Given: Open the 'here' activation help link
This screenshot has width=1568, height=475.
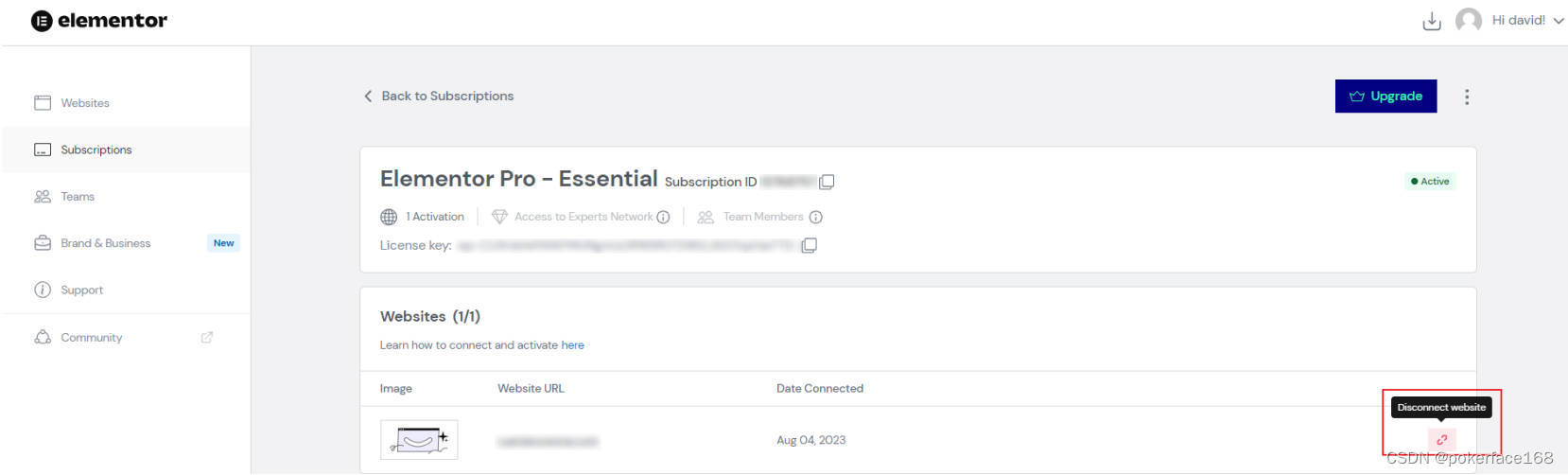Looking at the screenshot, I should (572, 345).
